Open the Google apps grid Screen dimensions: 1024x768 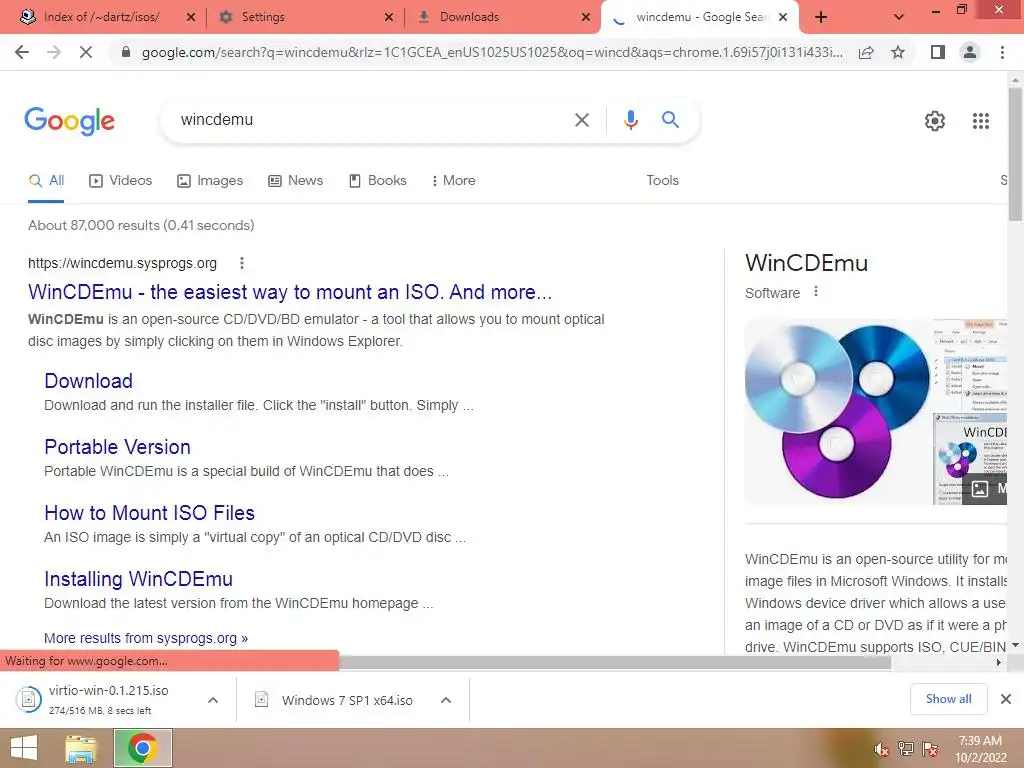coord(981,121)
